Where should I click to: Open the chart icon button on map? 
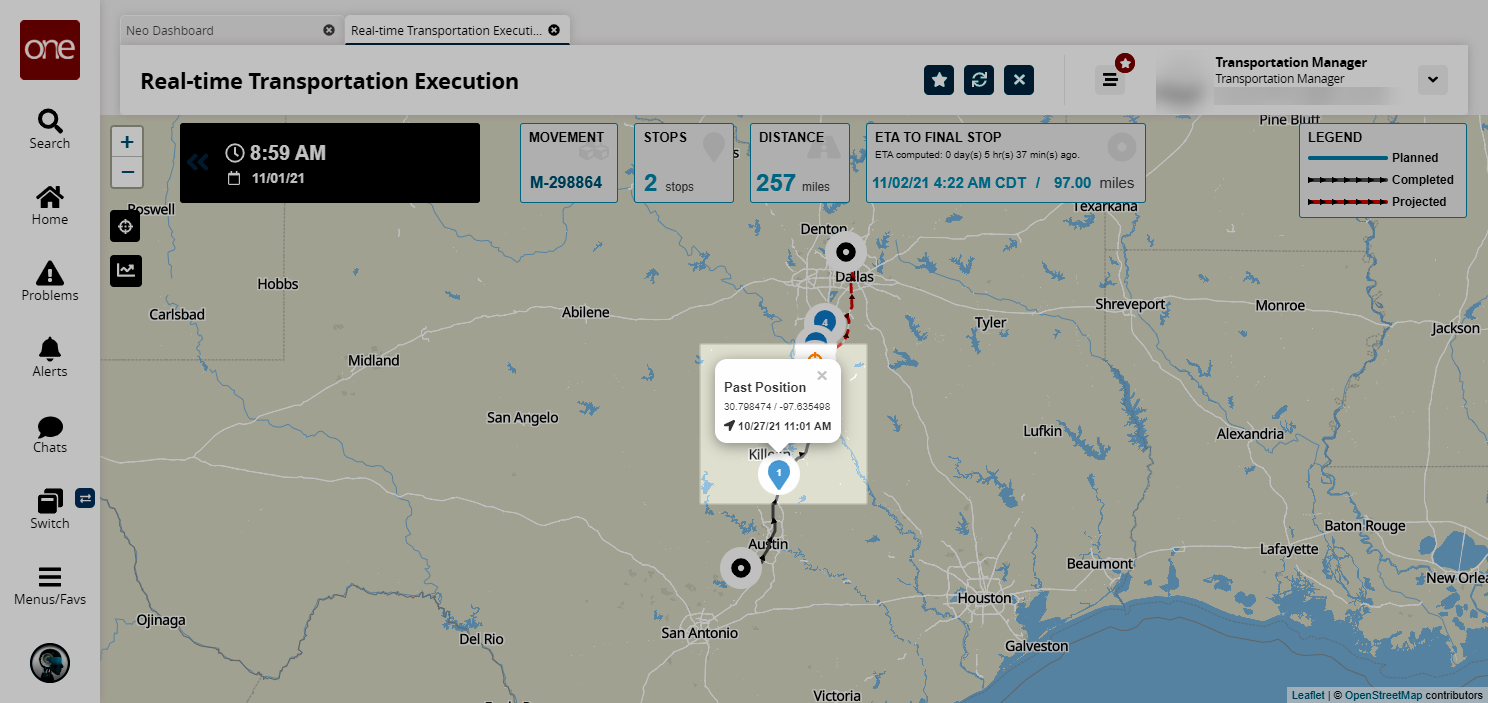coord(126,270)
